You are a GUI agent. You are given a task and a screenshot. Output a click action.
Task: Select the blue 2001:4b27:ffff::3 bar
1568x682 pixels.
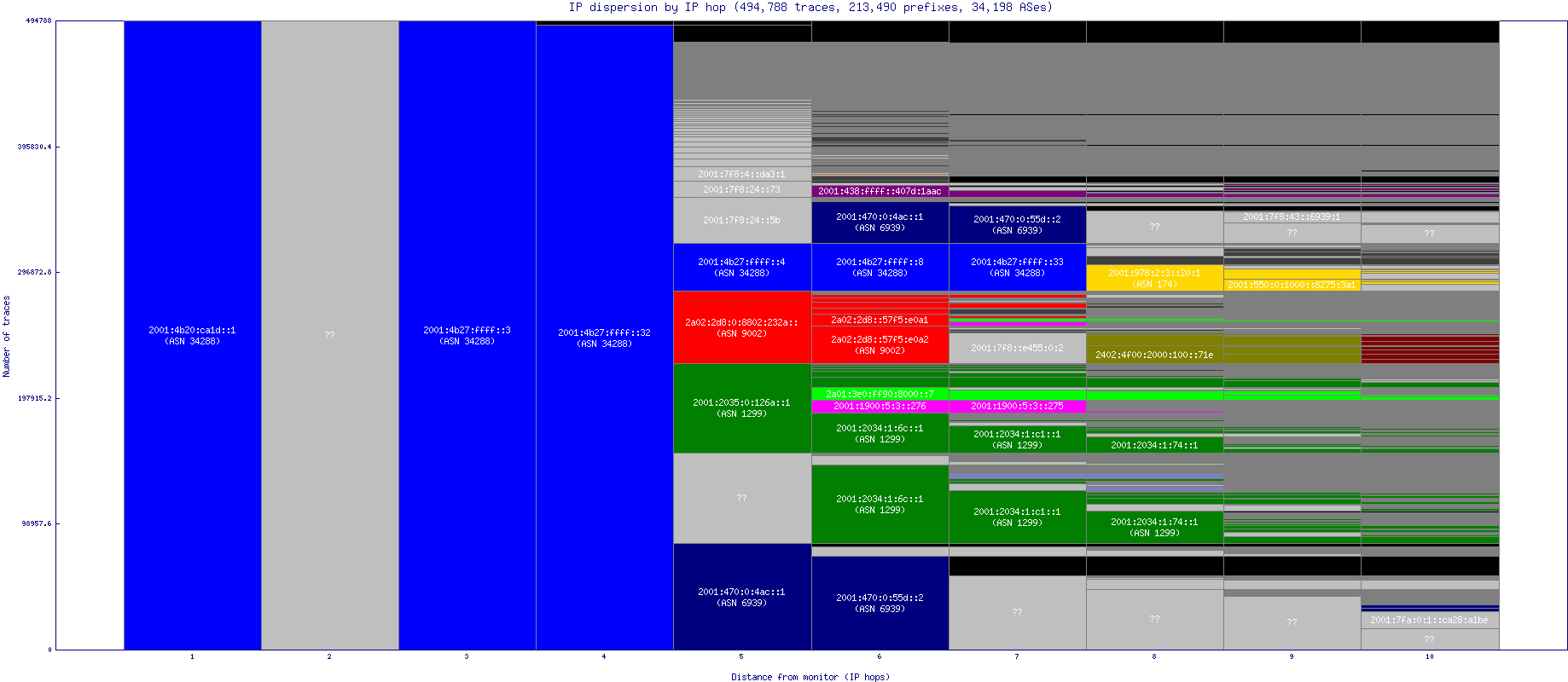click(x=467, y=335)
